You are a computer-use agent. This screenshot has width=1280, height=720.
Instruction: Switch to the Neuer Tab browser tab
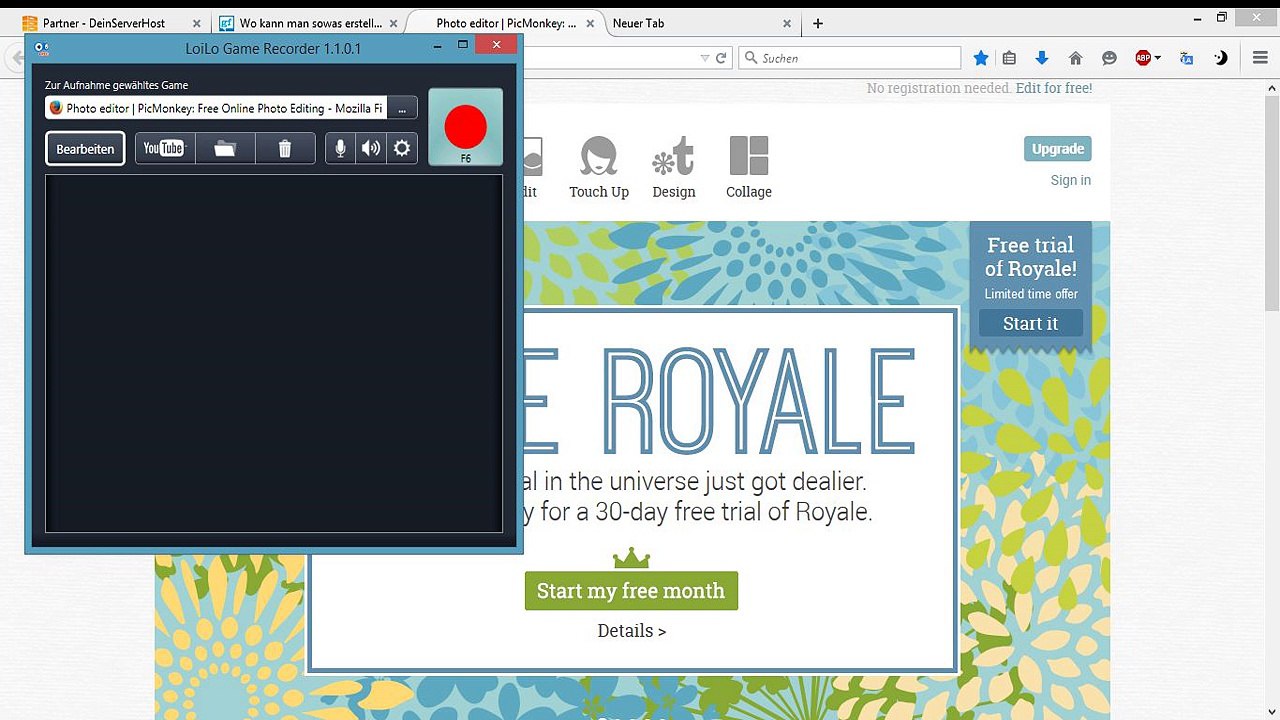coord(700,23)
